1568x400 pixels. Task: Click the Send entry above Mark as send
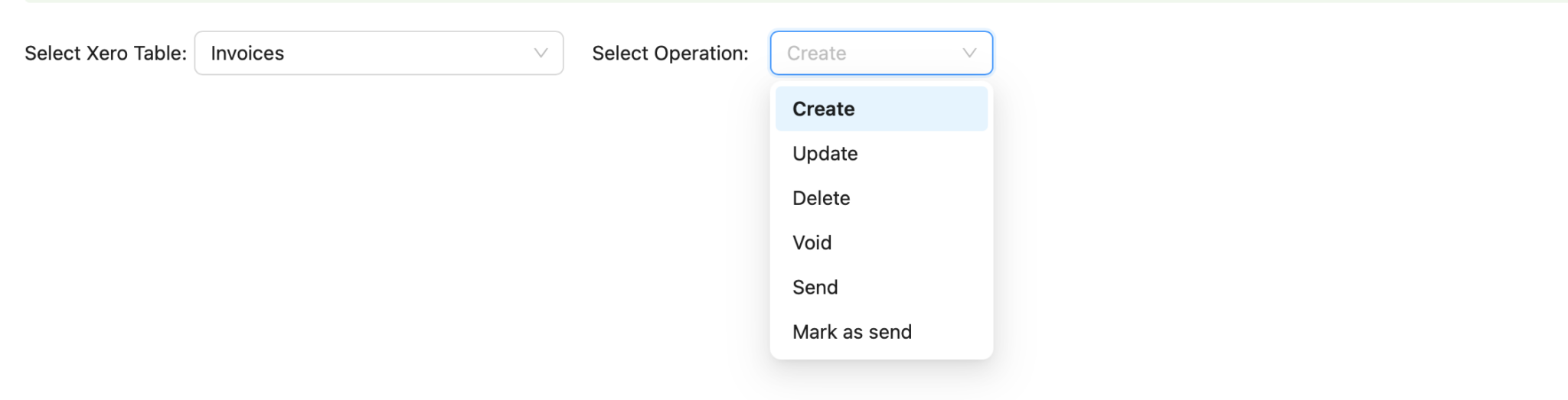[x=881, y=287]
